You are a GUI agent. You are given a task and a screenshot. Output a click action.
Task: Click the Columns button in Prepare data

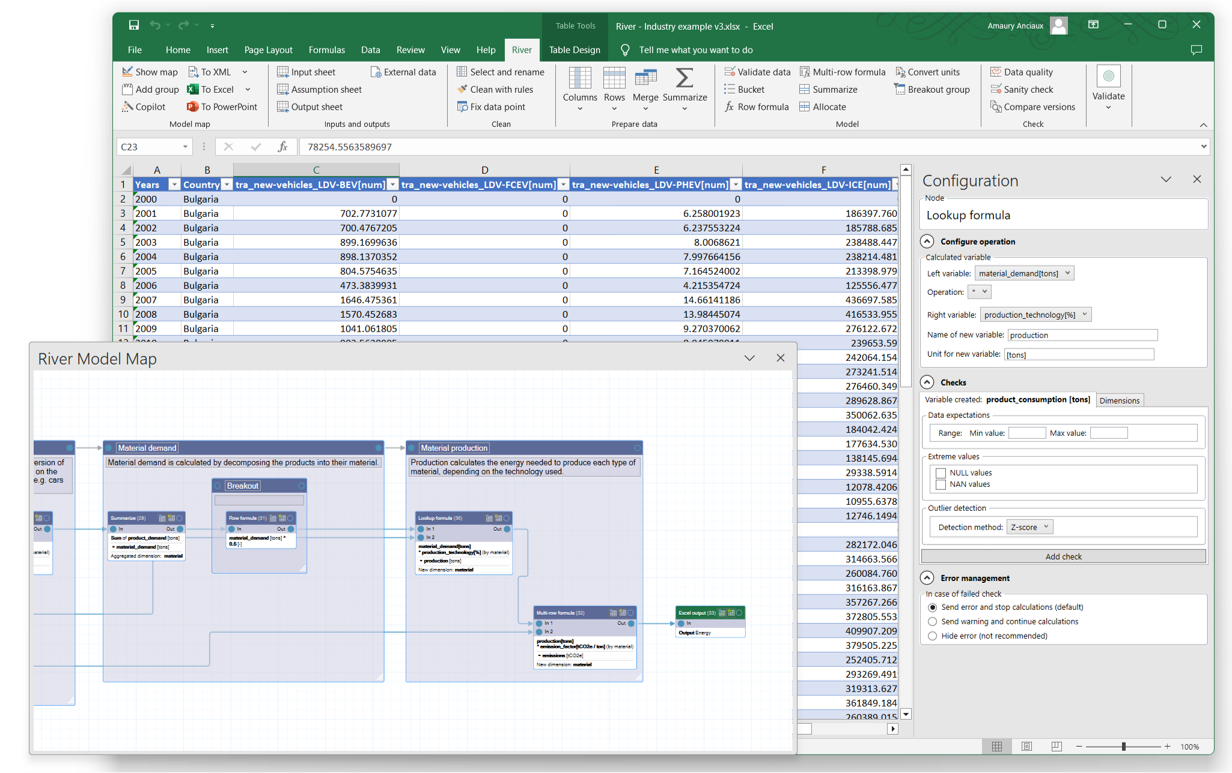(x=580, y=88)
